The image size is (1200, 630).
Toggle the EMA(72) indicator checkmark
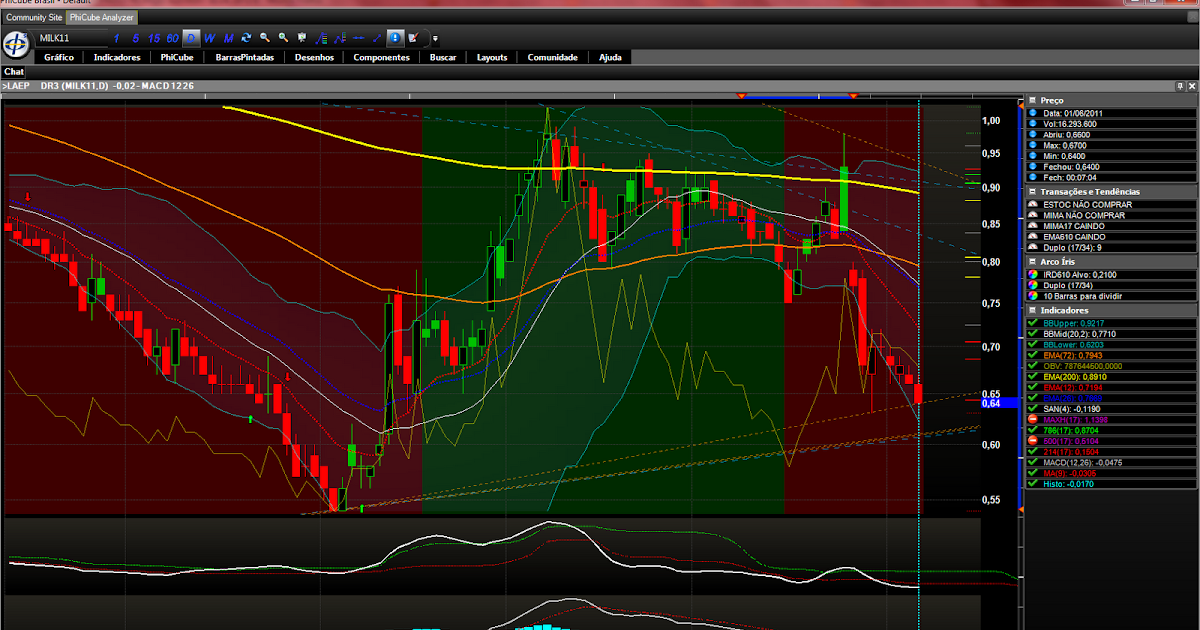click(1033, 355)
